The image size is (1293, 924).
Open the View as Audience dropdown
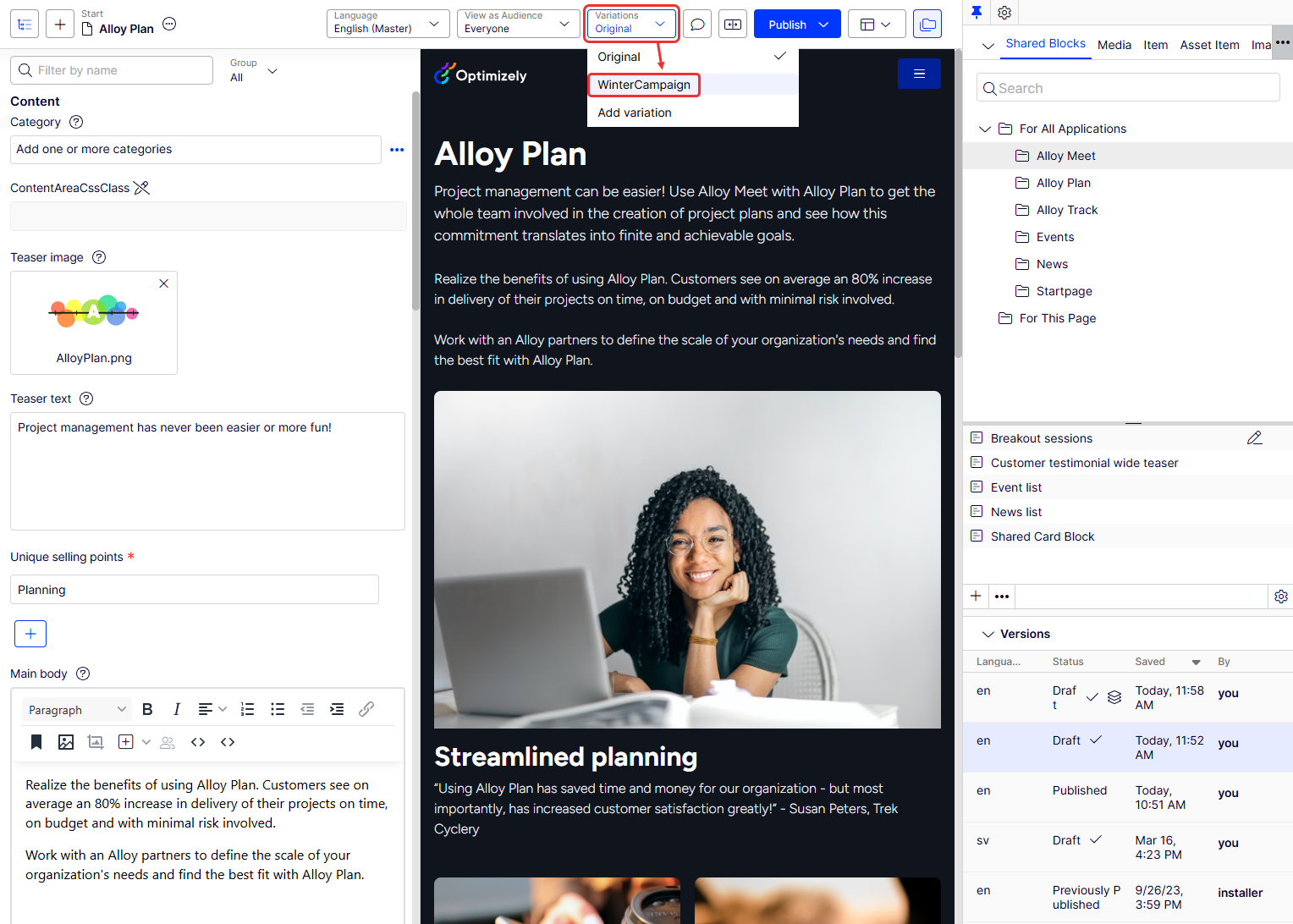[x=518, y=24]
